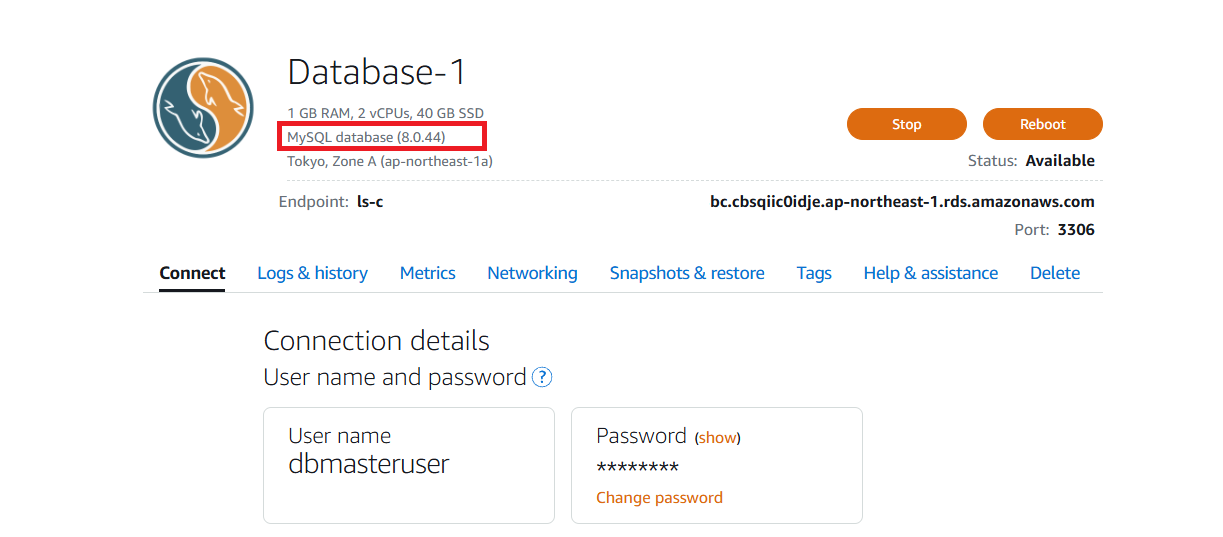Open the Metrics tab
Viewport: 1223px width, 537px height.
(427, 273)
